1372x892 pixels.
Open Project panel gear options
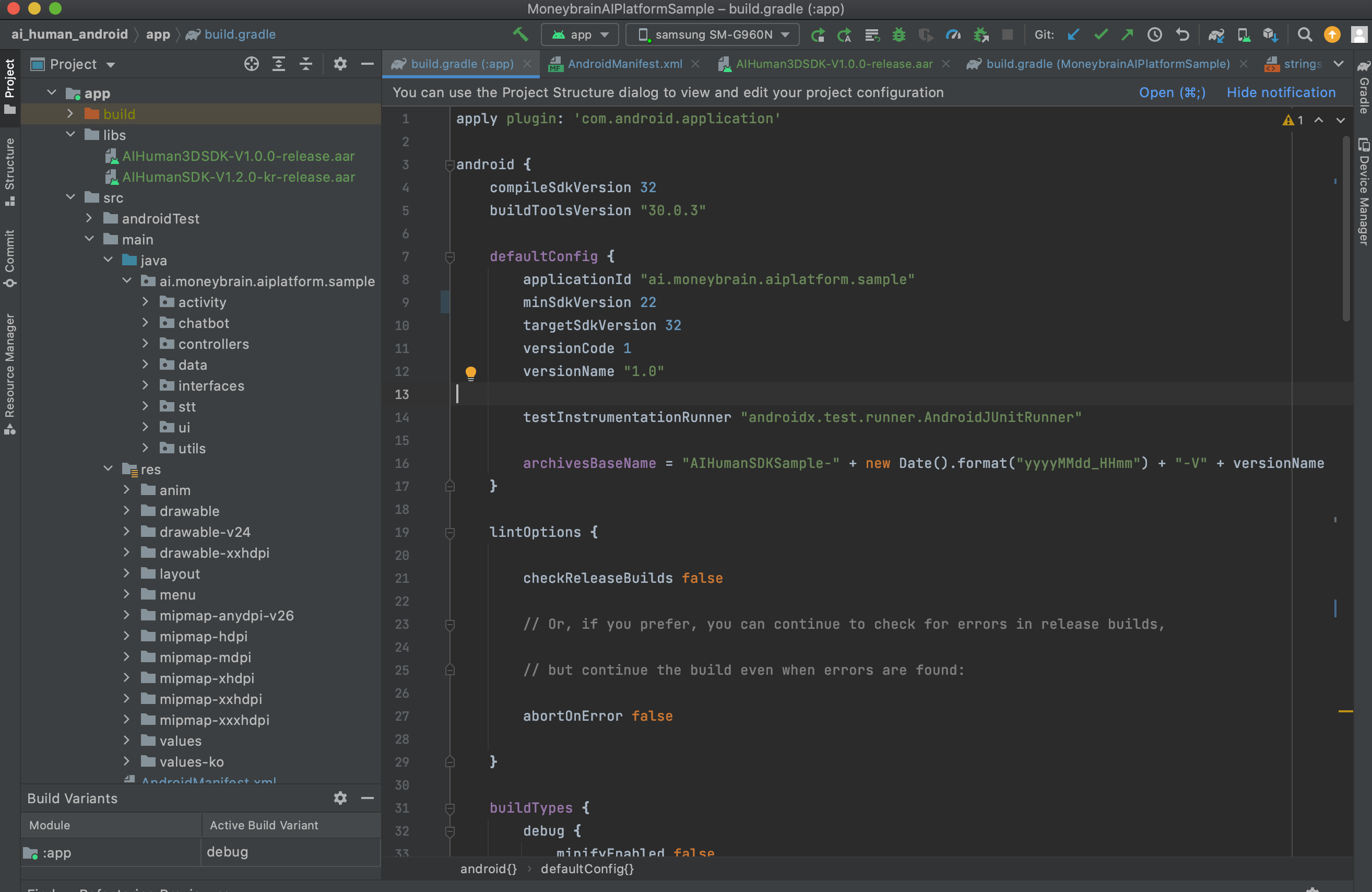coord(340,64)
